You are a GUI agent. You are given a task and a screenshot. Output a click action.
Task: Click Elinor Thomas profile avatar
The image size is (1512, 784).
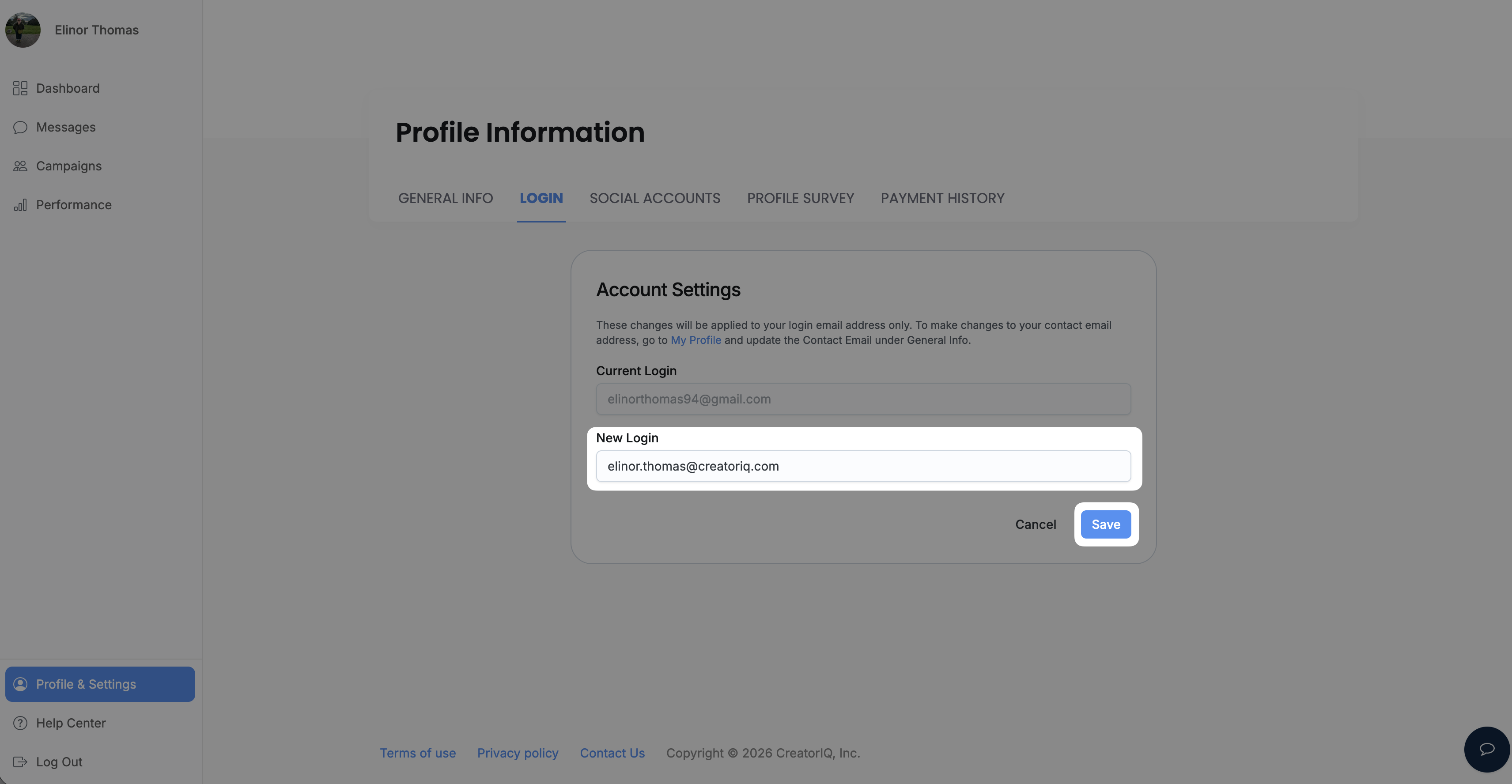[23, 30]
